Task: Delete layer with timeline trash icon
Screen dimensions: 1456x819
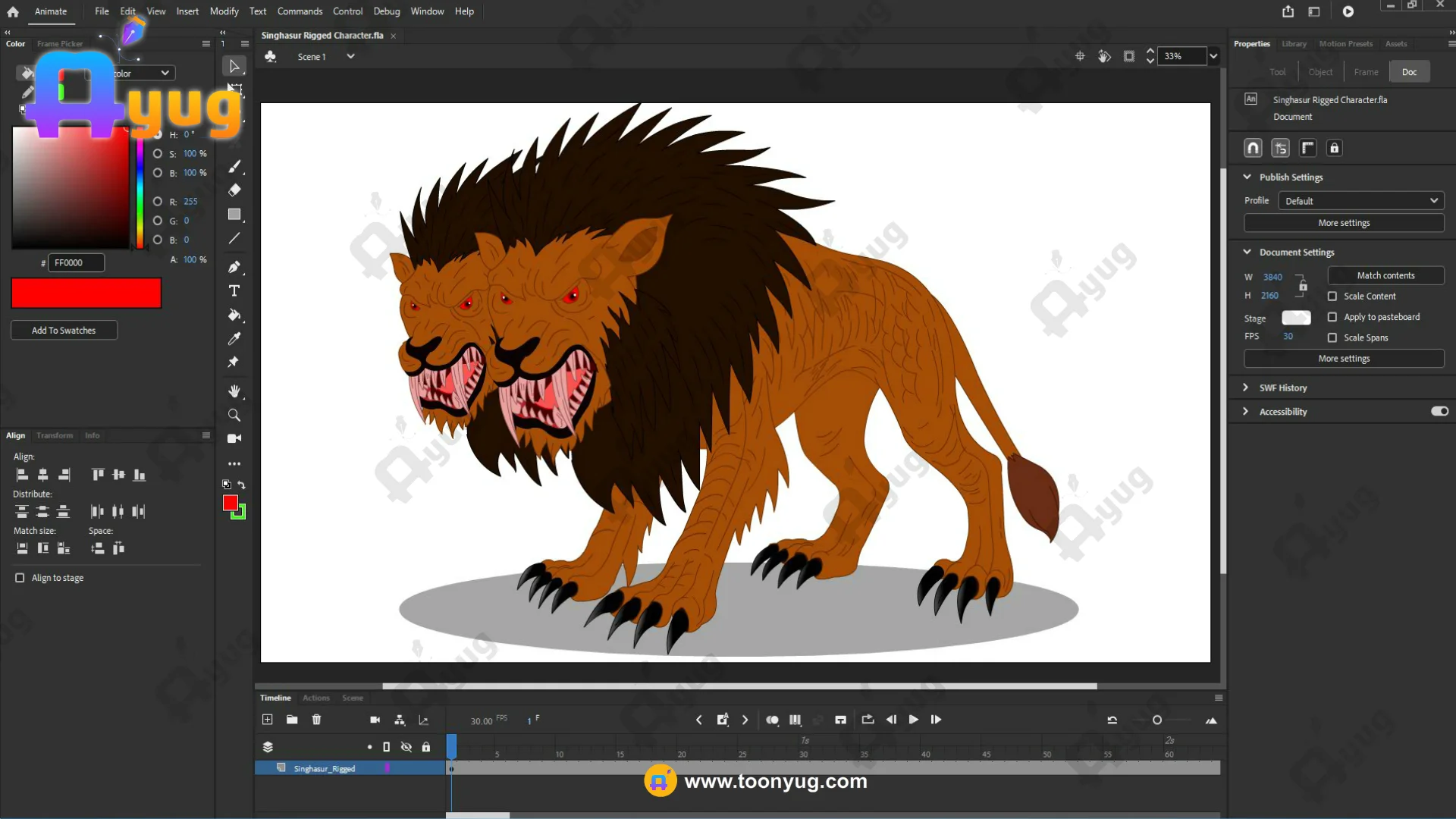Action: (317, 720)
